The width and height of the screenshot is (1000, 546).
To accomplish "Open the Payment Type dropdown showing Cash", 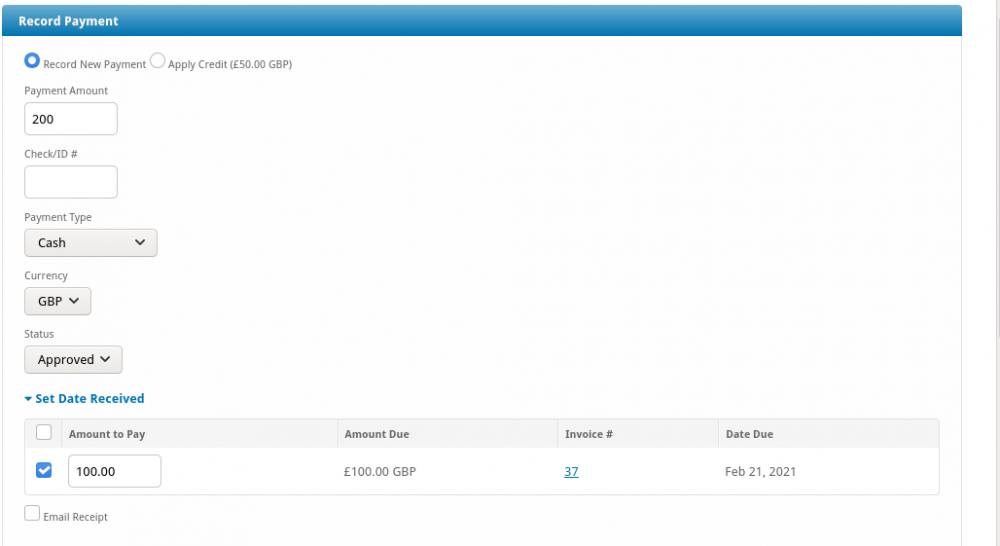I will point(91,243).
